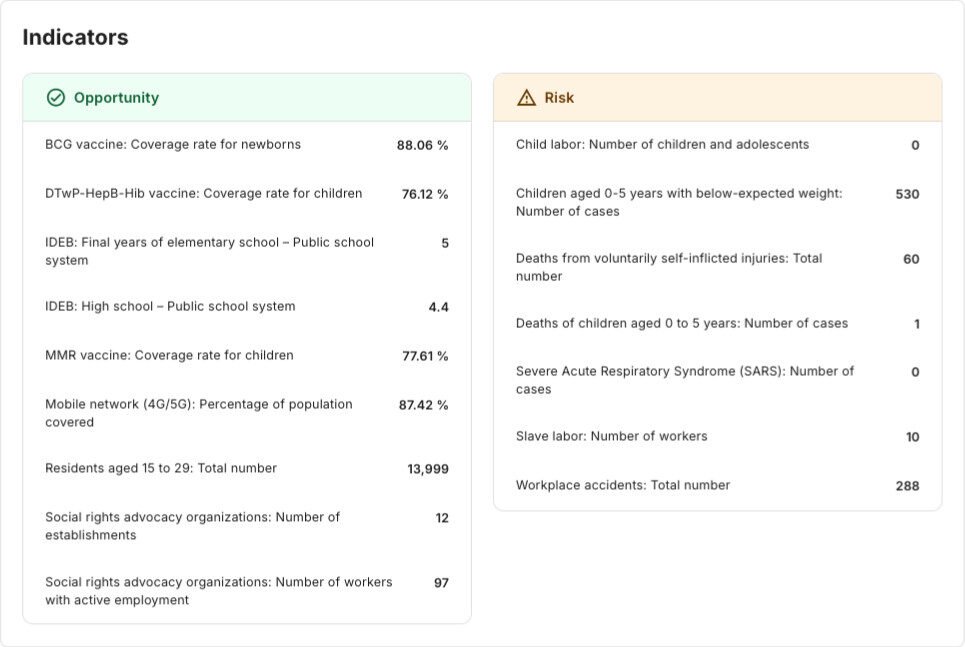Select the Opportunity panel header label
The height and width of the screenshot is (647, 965).
click(x=116, y=98)
